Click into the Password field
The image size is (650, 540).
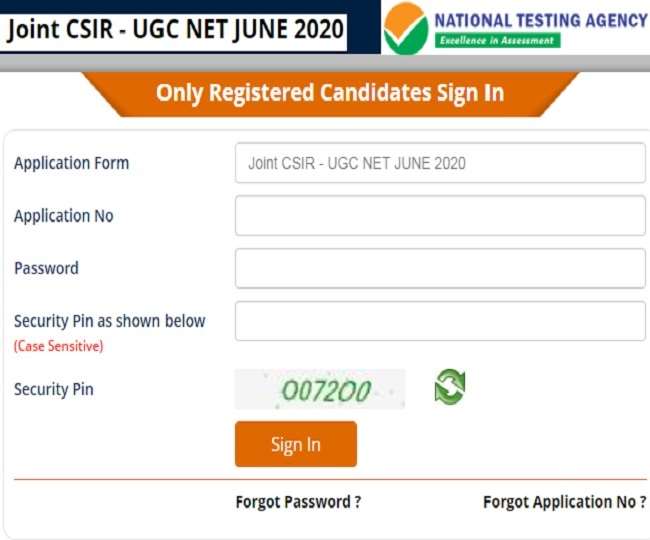point(440,268)
